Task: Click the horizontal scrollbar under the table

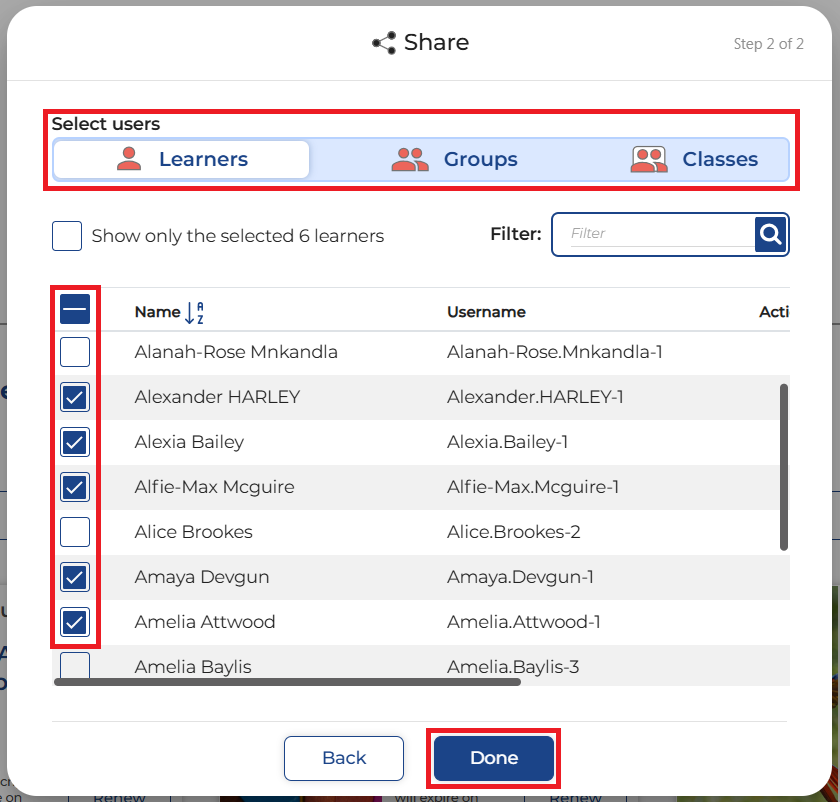Action: 287,682
